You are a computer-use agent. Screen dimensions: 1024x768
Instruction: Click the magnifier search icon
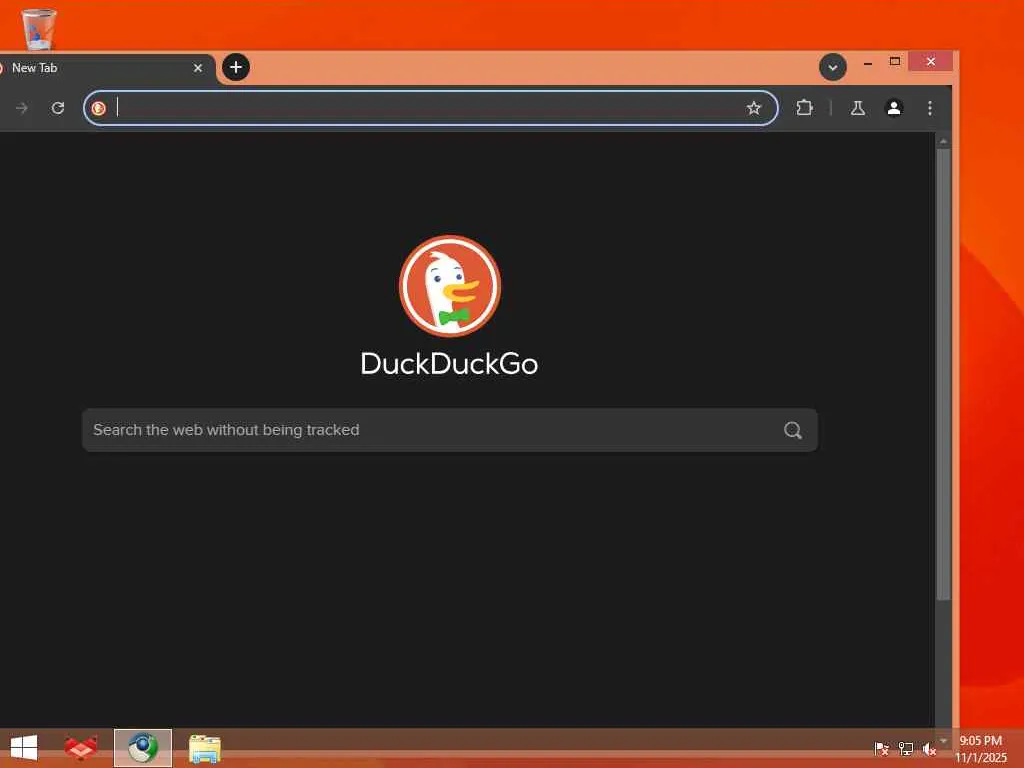(x=793, y=430)
